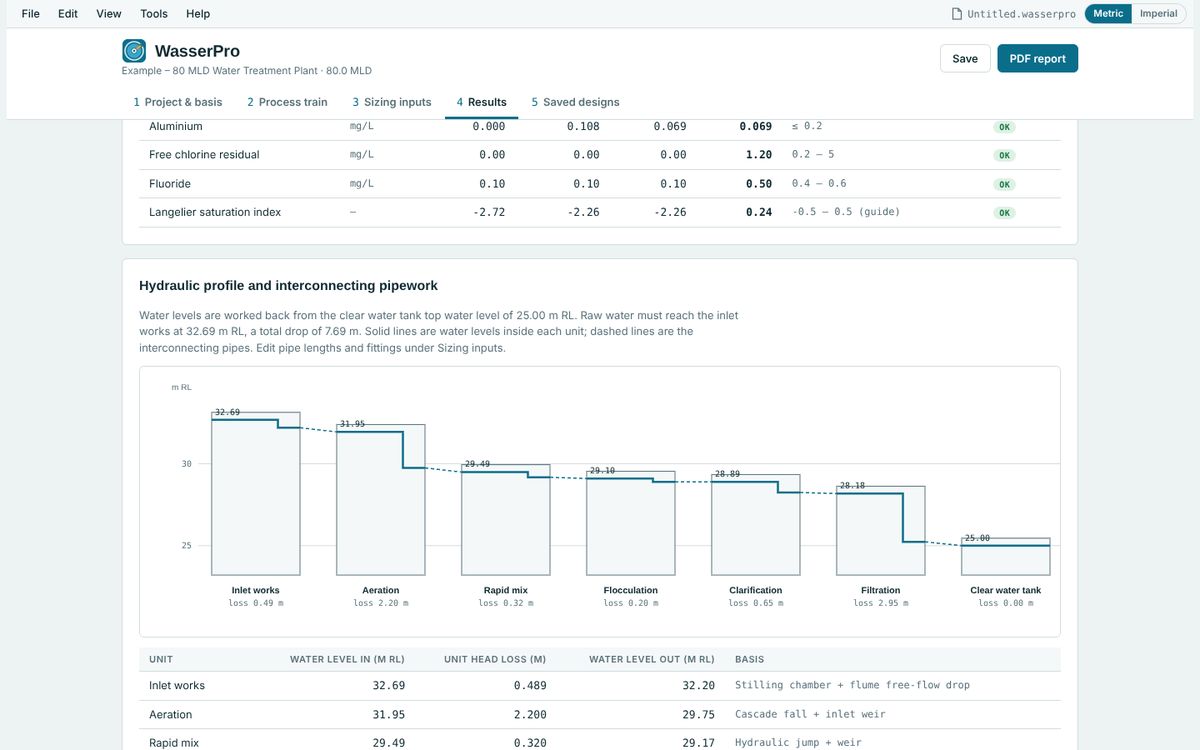1200x750 pixels.
Task: Click the OK badge in the Fluoride row
Action: pos(1005,184)
